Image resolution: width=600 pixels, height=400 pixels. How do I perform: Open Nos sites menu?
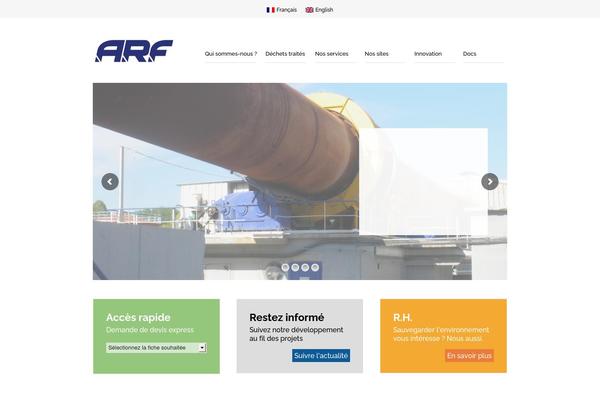[376, 54]
